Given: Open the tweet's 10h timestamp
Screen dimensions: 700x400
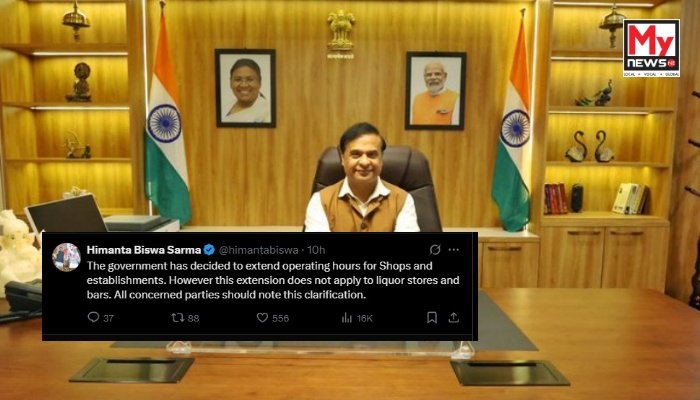Looking at the screenshot, I should 316,250.
